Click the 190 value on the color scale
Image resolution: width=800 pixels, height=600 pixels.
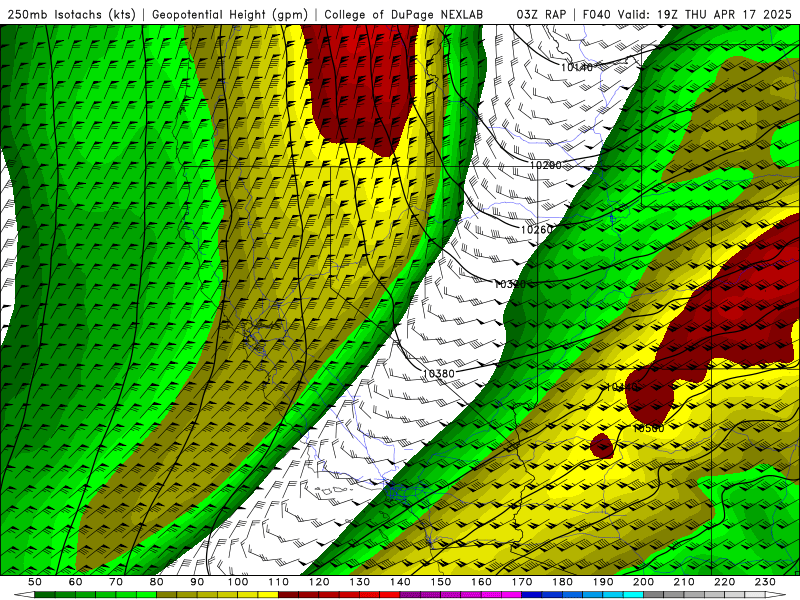(603, 582)
